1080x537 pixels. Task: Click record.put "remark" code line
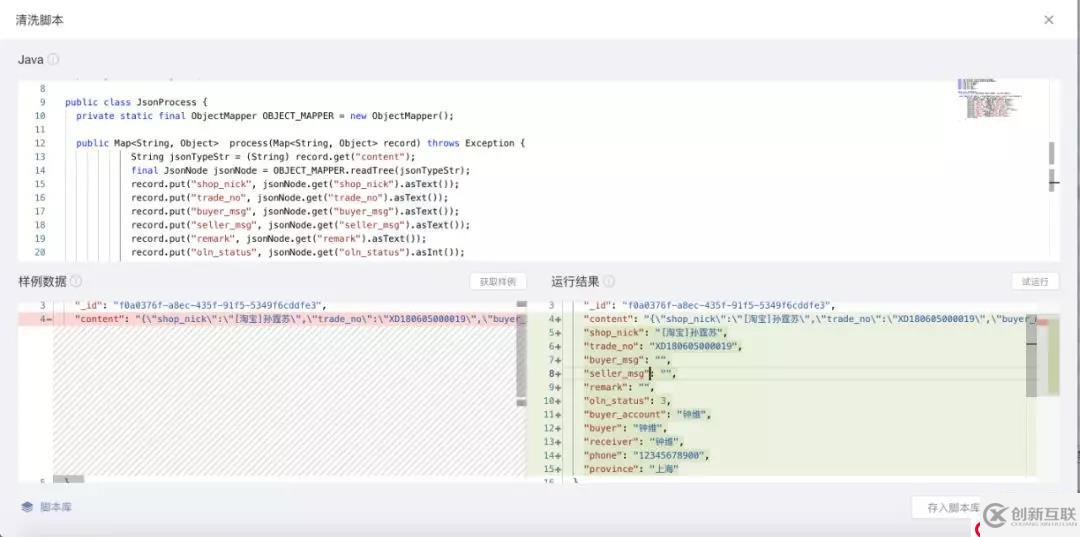[278, 239]
